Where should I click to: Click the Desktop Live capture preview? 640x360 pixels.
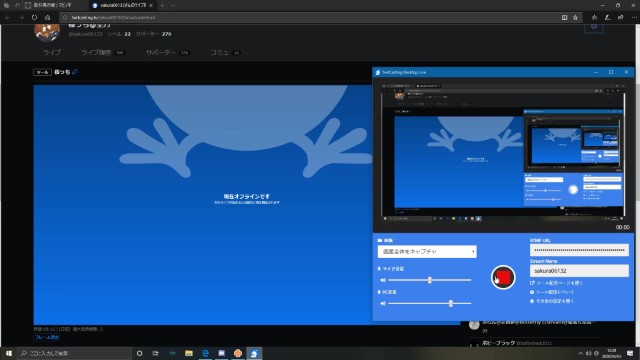coord(503,153)
